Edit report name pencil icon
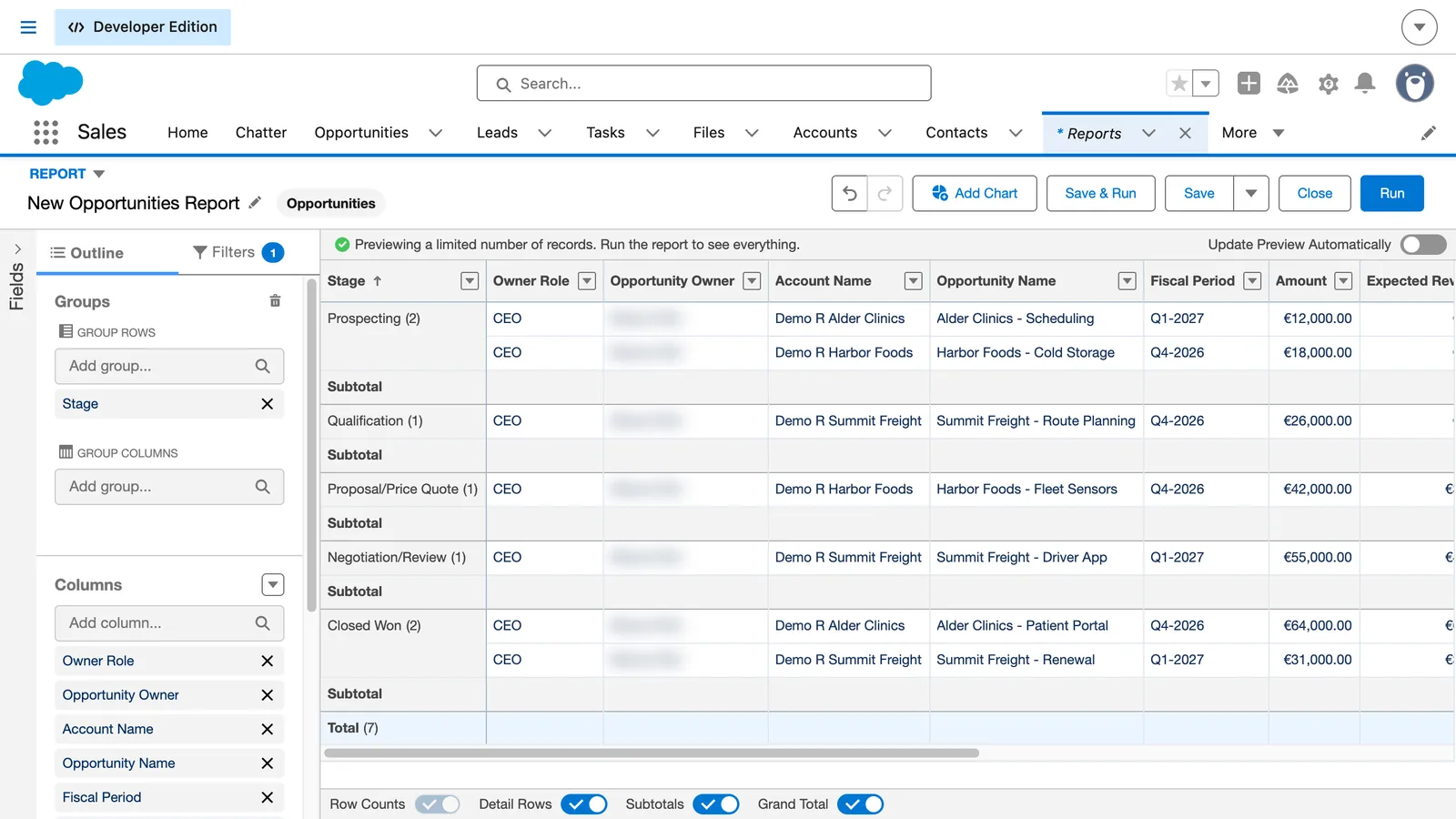This screenshot has height=819, width=1456. [255, 203]
